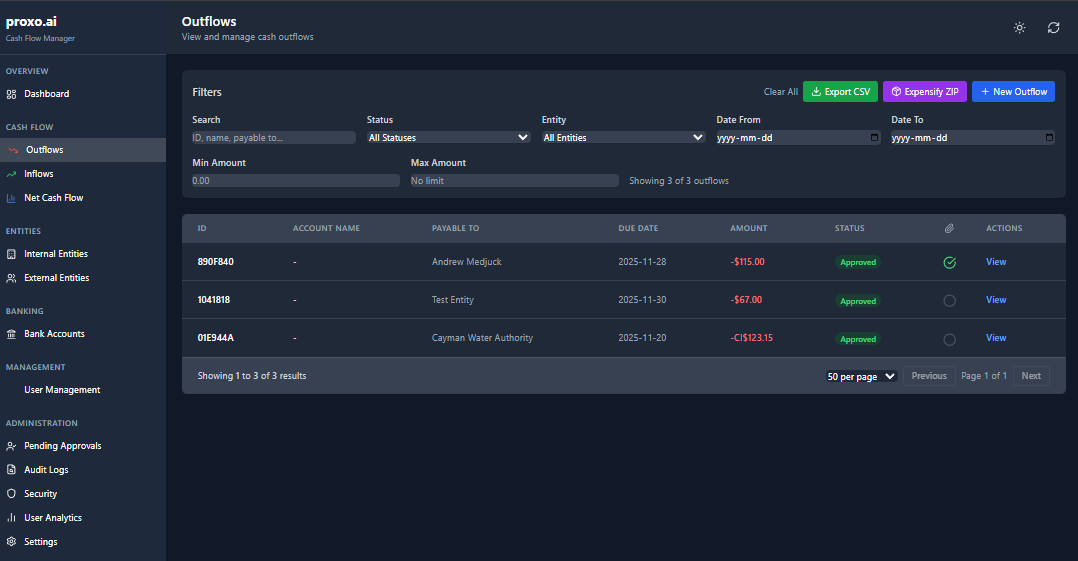The image size is (1078, 561).
Task: Click Andrew Medjuck payee cell
Action: pos(467,262)
